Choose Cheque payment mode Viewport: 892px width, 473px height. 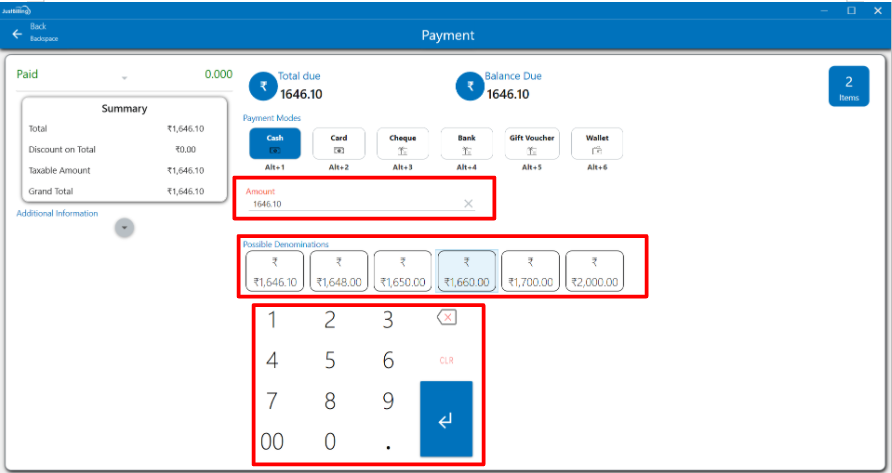pyautogui.click(x=402, y=144)
